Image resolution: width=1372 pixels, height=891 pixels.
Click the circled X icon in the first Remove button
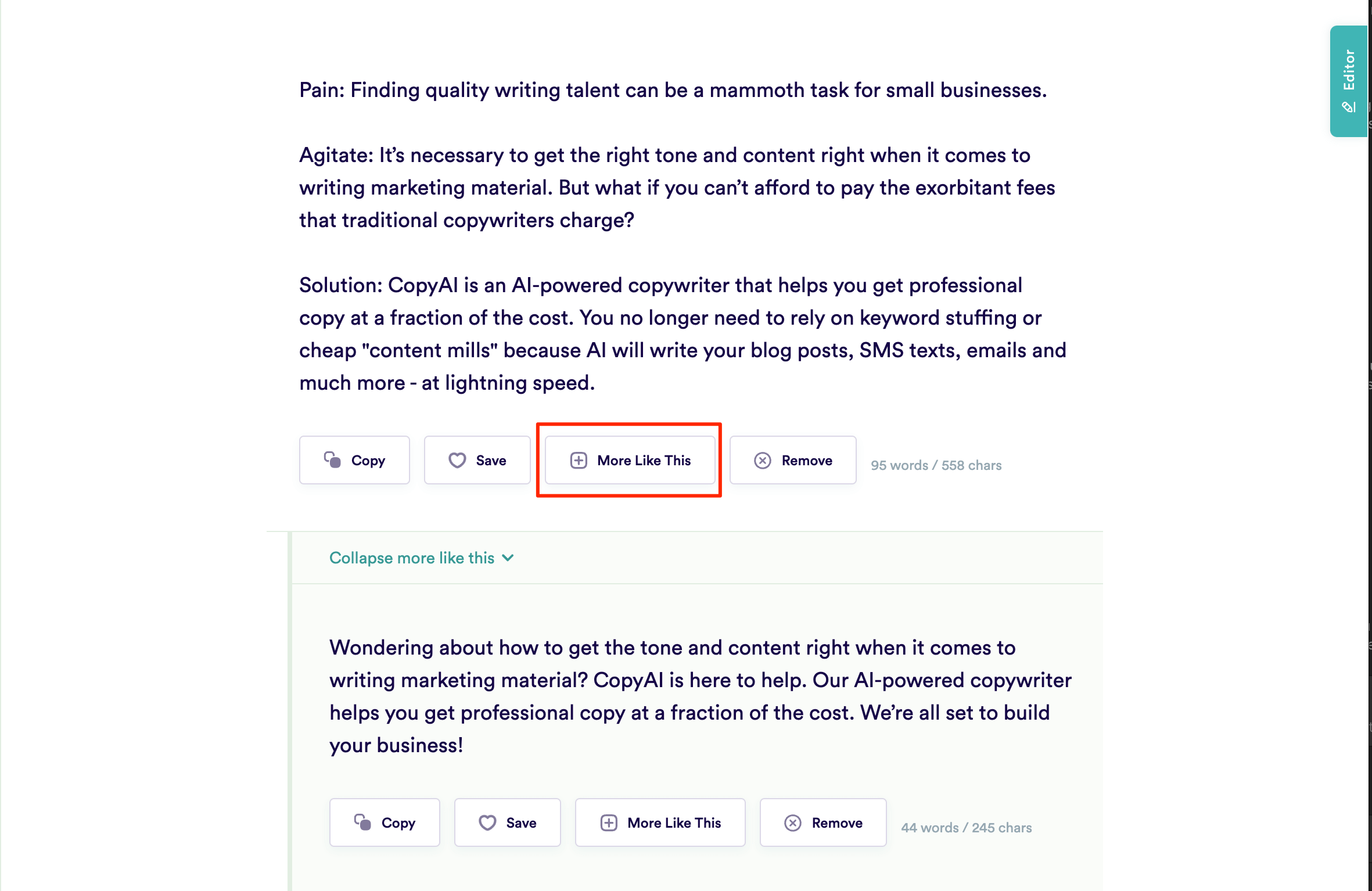(x=763, y=460)
